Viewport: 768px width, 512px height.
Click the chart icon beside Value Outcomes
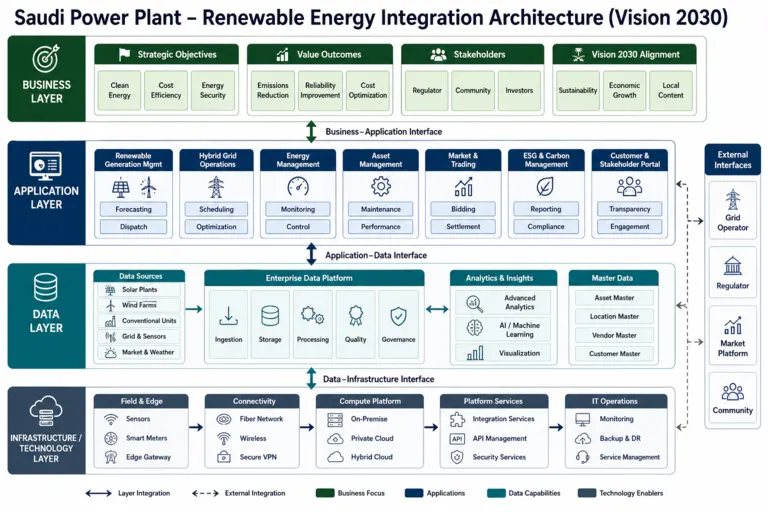(283, 54)
